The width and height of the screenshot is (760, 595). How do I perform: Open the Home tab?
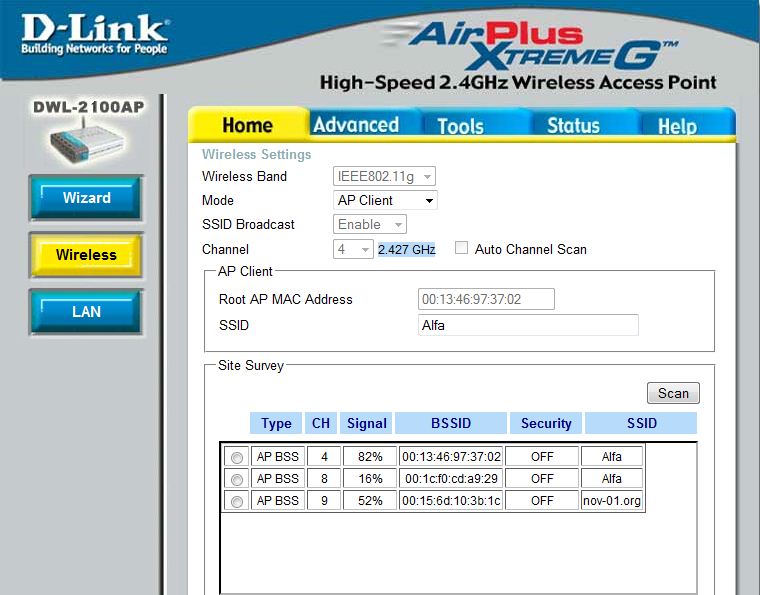tap(248, 125)
